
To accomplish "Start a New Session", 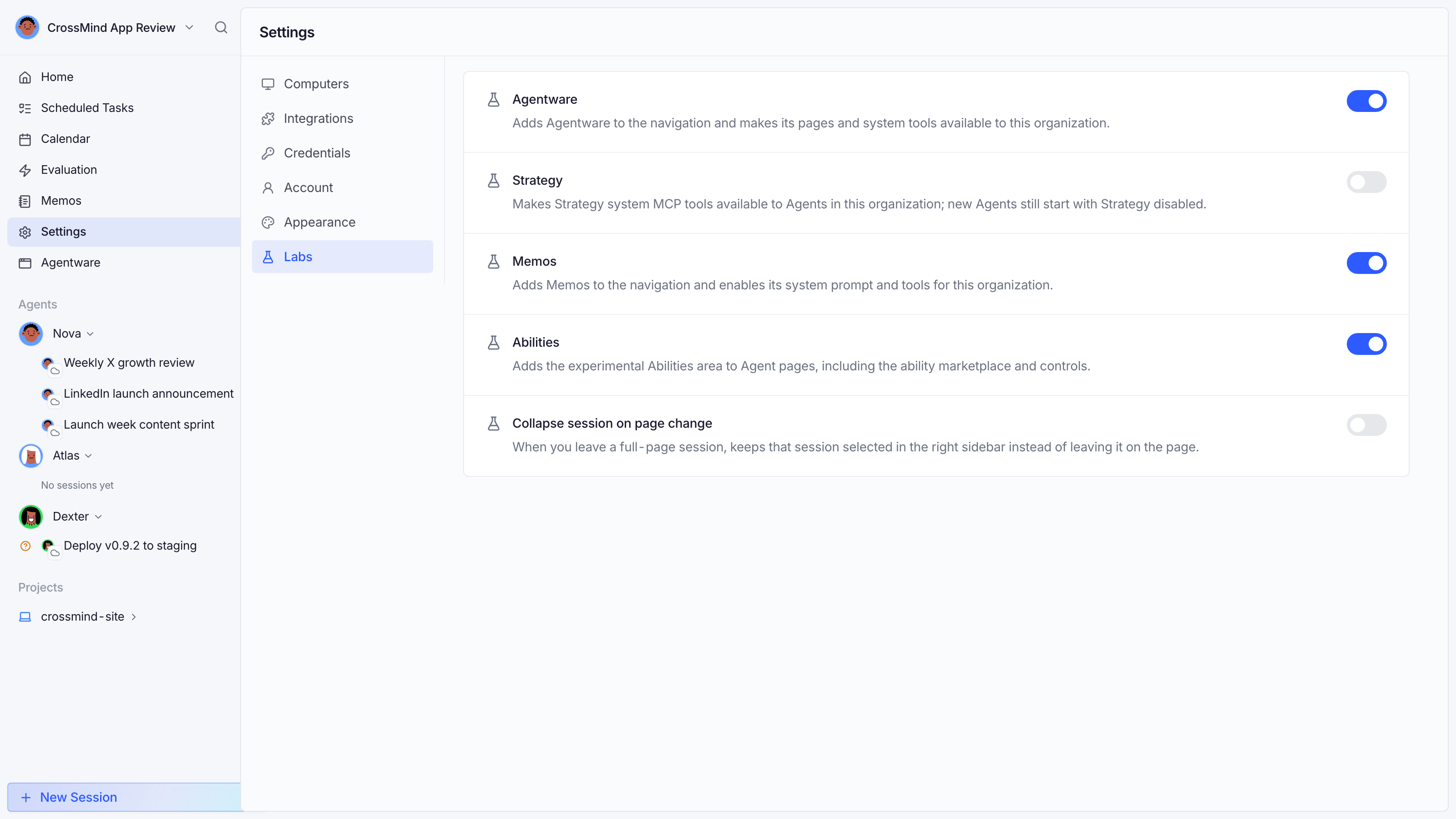I will click(124, 797).
